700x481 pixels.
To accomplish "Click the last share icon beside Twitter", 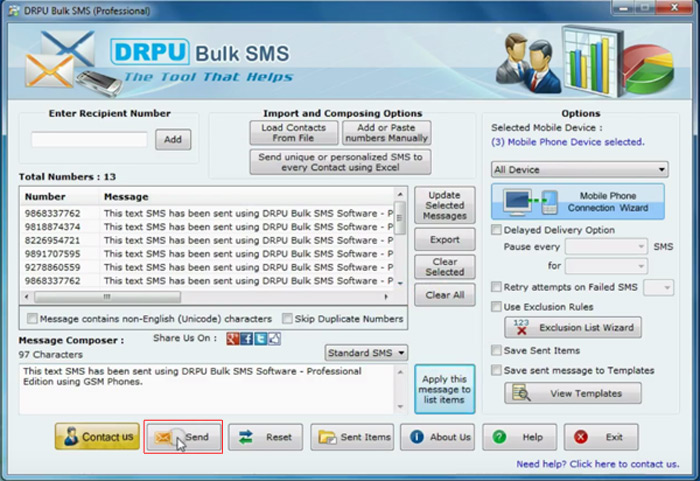I will (274, 339).
